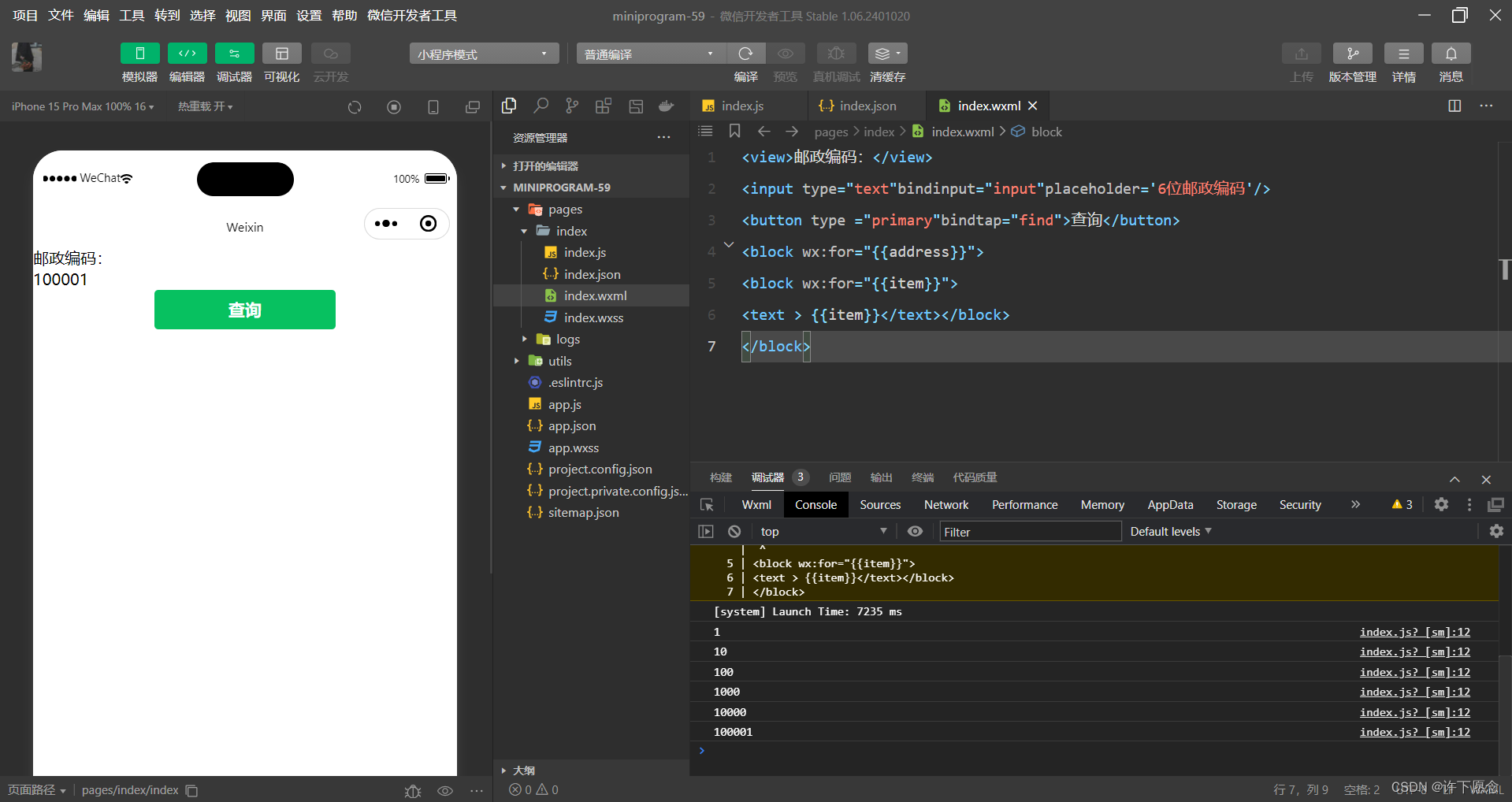Open the index.js editor tab

click(x=742, y=106)
